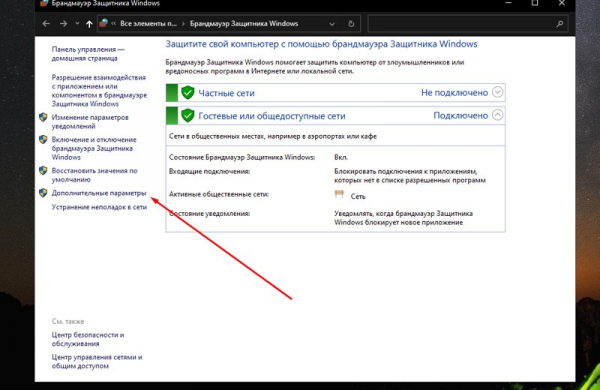
Task: Click the network bench icon next to Сеть
Action: tap(339, 194)
